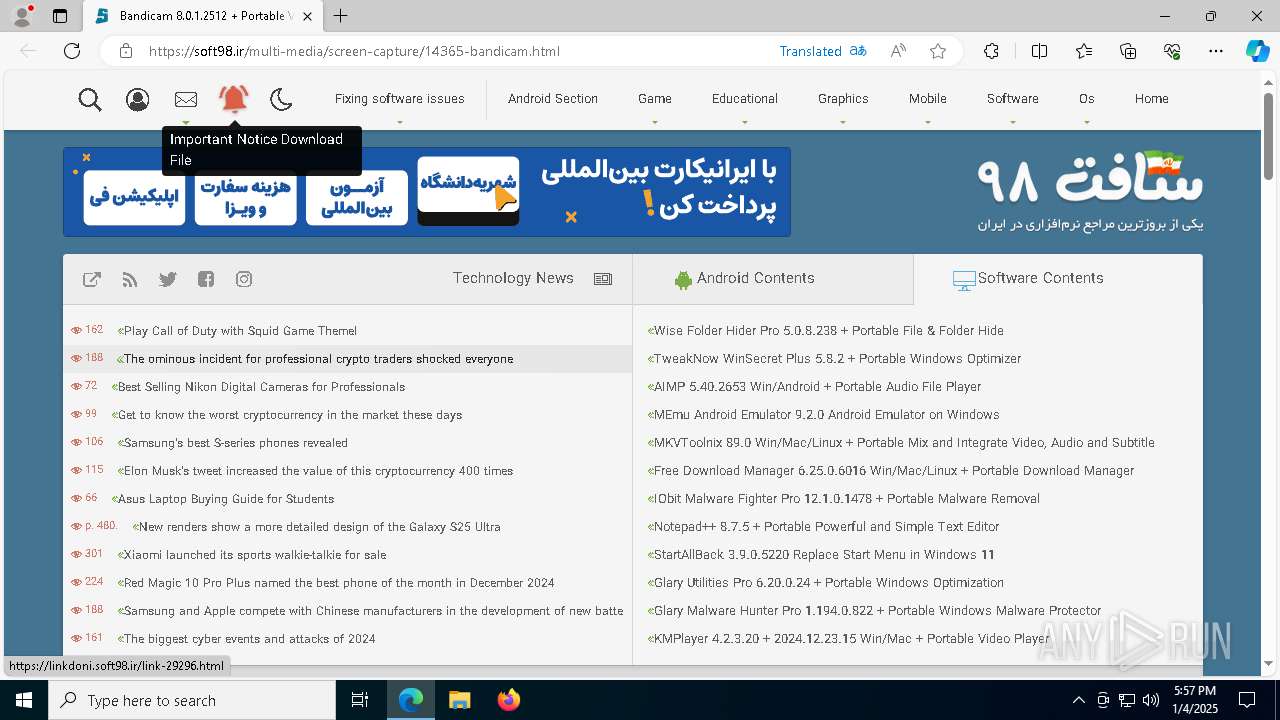The image size is (1280, 720).
Task: Refresh the page in Edge
Action: click(72, 51)
